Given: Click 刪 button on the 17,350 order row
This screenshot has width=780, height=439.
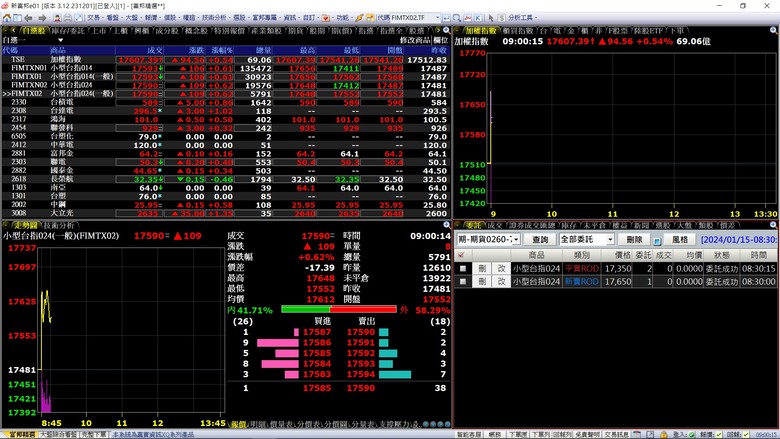Looking at the screenshot, I should point(482,268).
